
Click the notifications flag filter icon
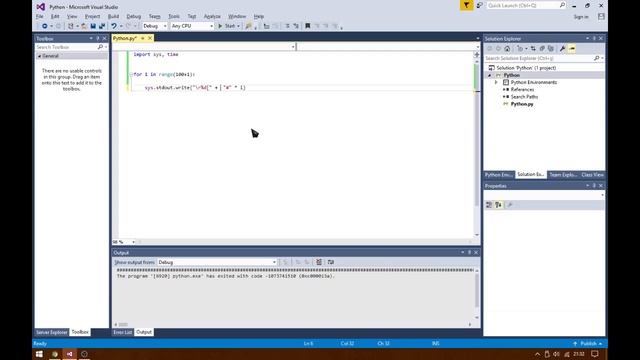tap(466, 5)
